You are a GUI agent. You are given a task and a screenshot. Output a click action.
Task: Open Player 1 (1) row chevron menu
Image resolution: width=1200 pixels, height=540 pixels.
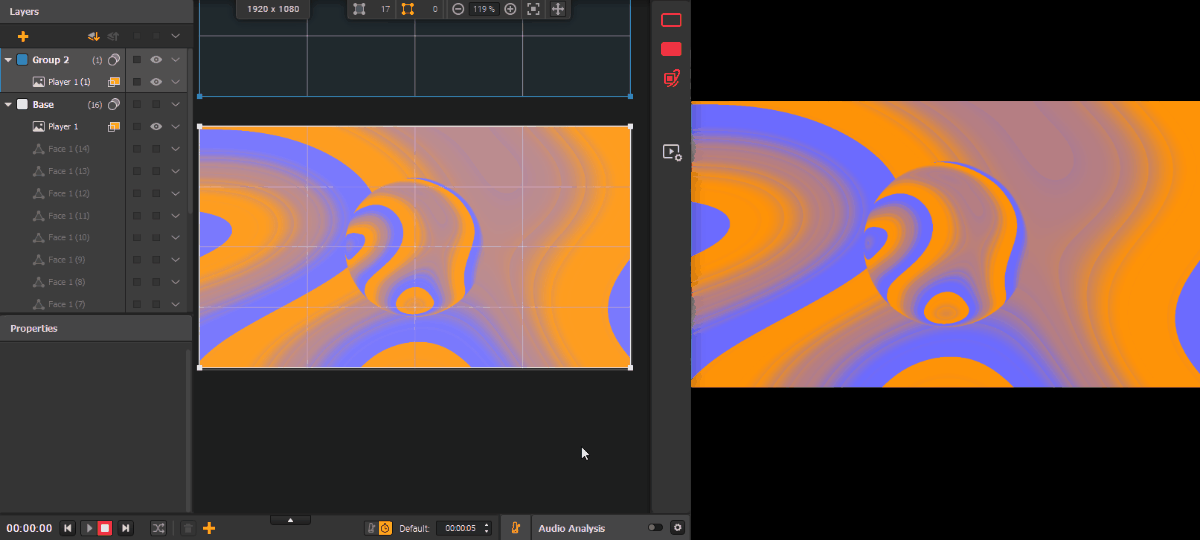[175, 82]
